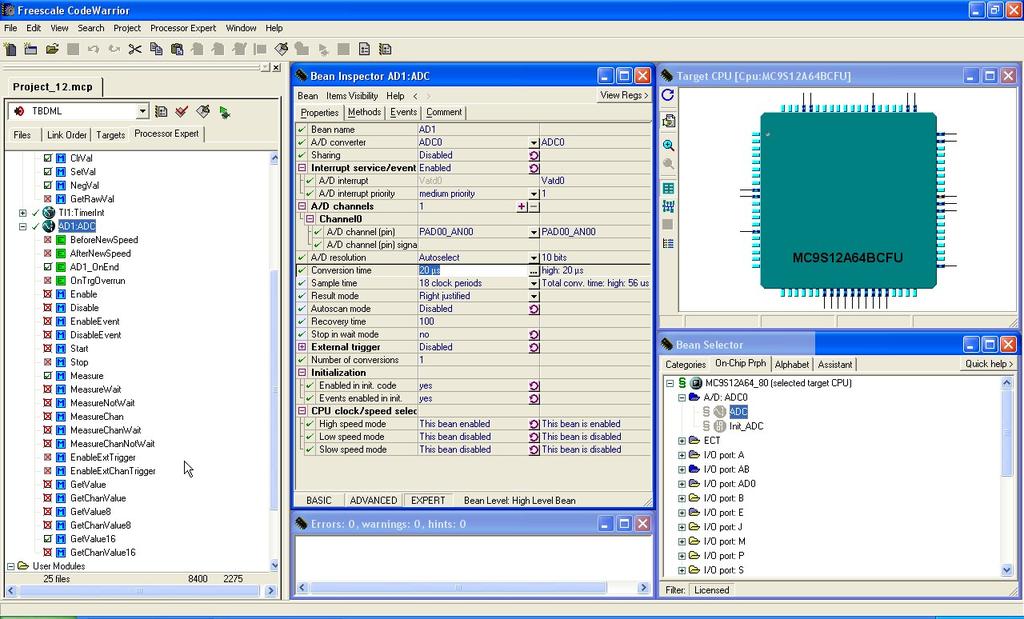Toggle the checkbox for GetRawVal method

click(48, 198)
